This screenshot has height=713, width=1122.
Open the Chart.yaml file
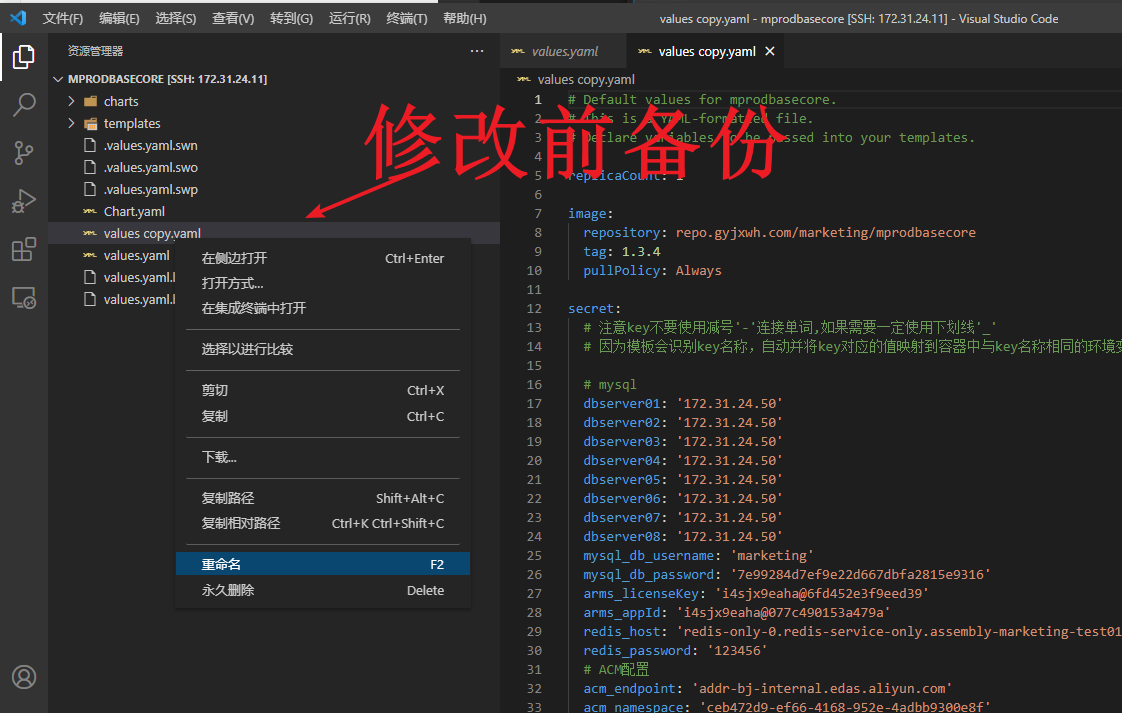[x=134, y=211]
